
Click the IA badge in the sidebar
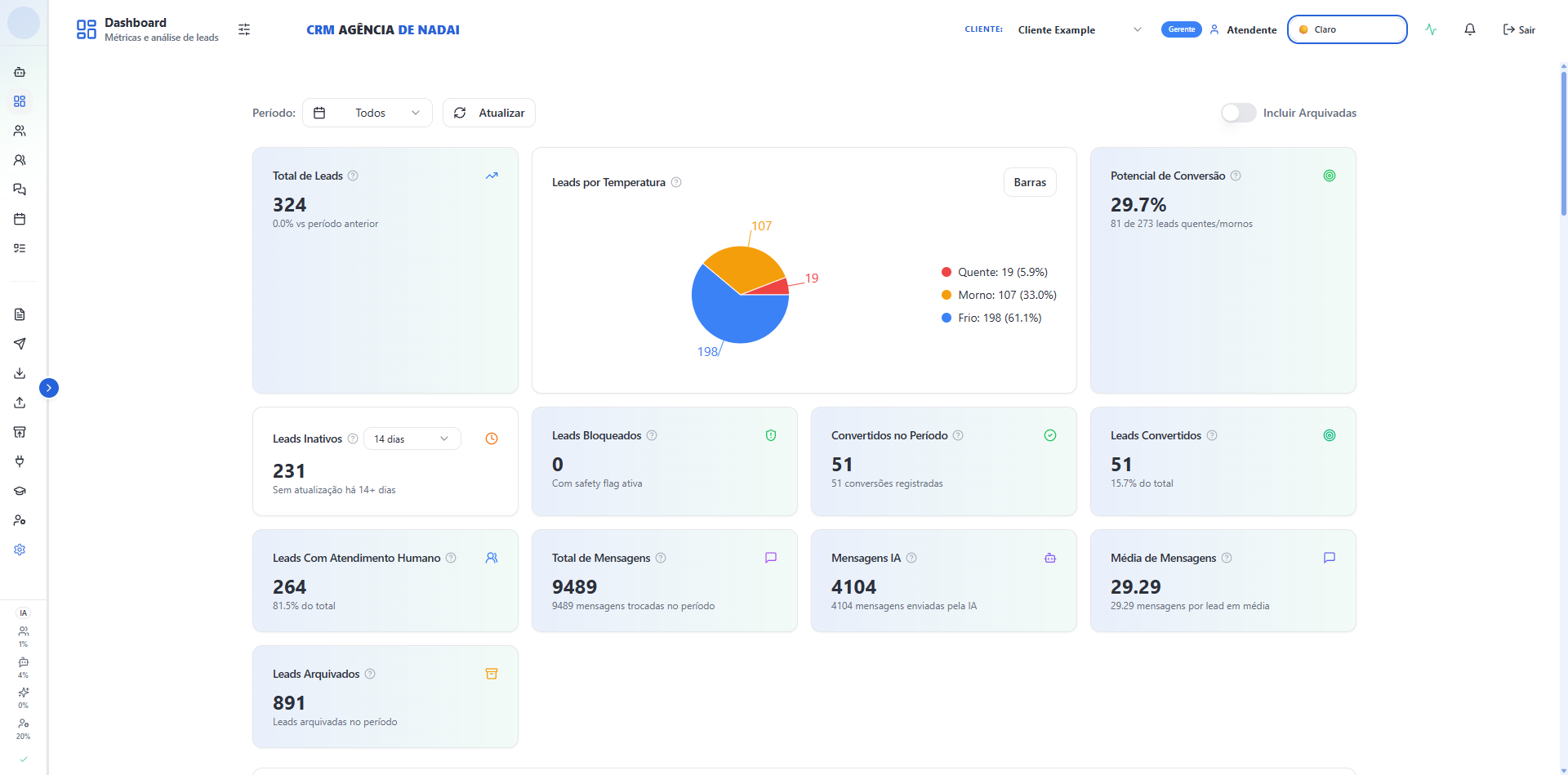pyautogui.click(x=24, y=613)
